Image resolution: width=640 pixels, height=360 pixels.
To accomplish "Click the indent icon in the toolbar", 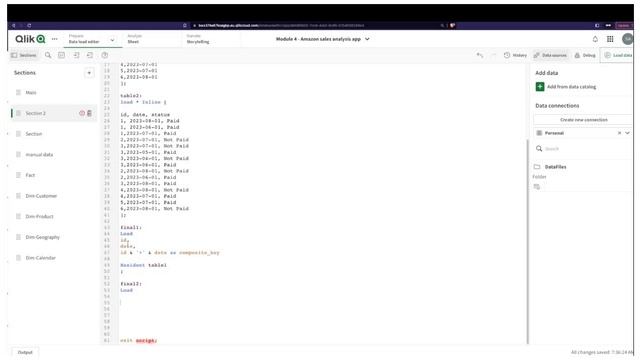I will coord(76,55).
